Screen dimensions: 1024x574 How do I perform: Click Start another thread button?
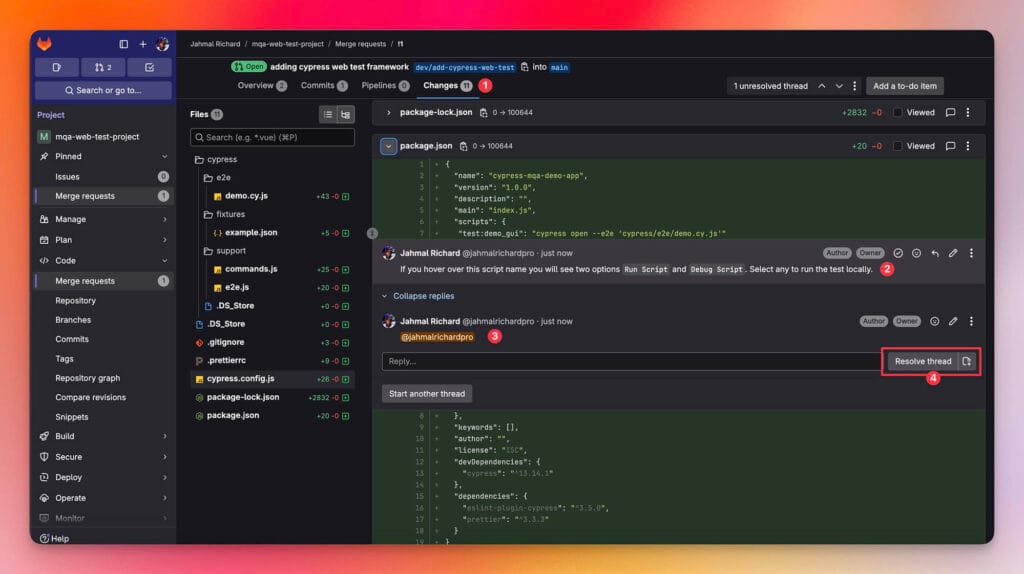(x=427, y=394)
